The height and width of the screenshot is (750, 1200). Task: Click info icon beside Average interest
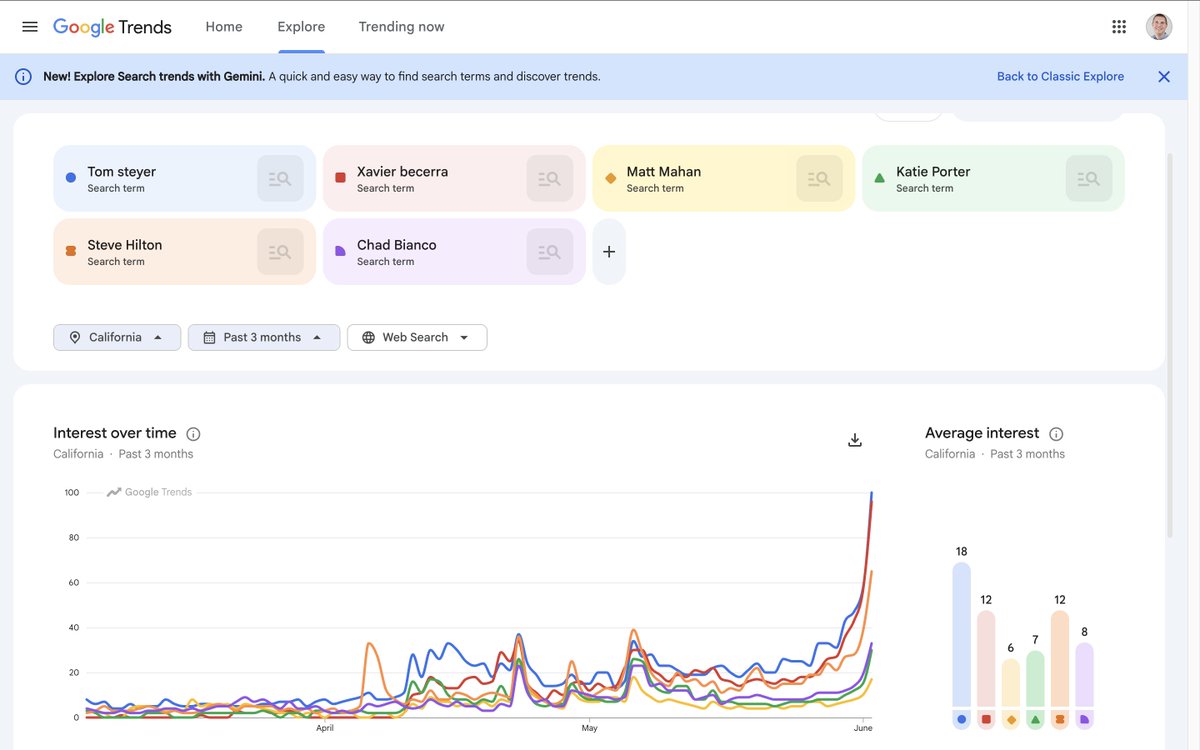point(1056,434)
